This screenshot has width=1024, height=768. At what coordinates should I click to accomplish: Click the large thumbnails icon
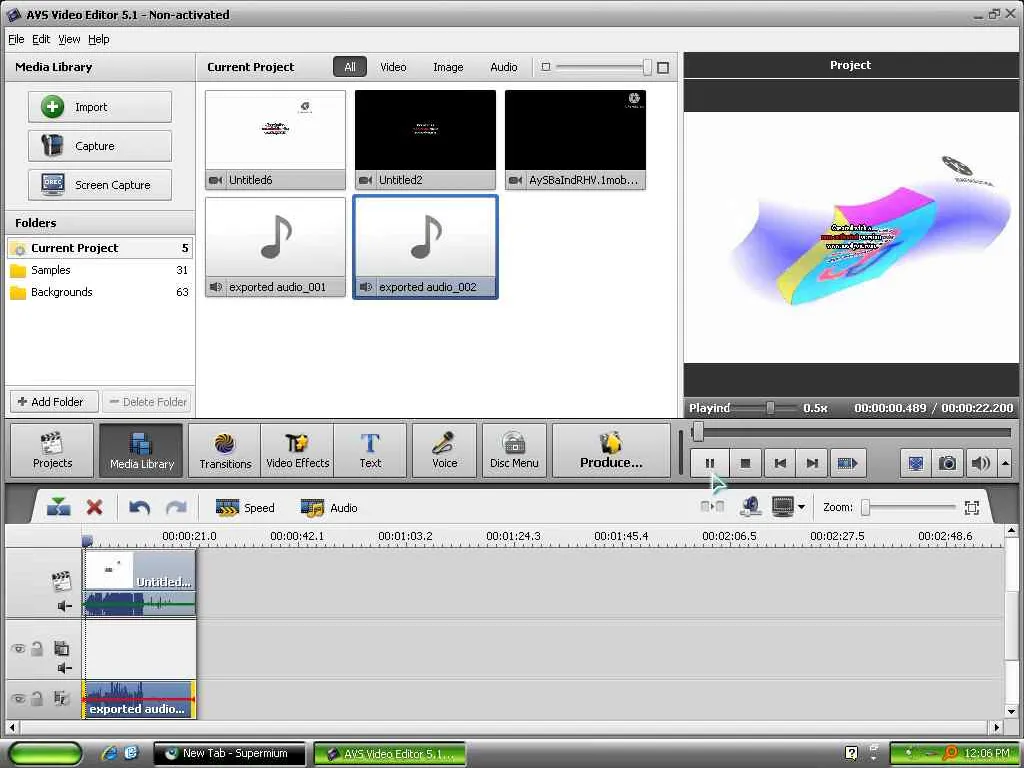point(663,67)
